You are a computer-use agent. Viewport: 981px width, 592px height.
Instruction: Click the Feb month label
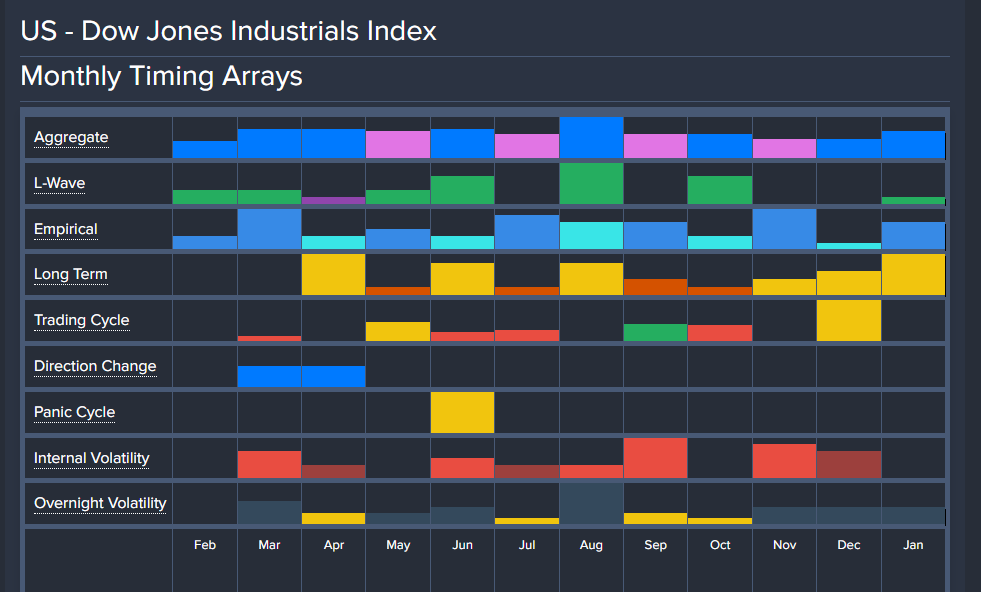[205, 545]
